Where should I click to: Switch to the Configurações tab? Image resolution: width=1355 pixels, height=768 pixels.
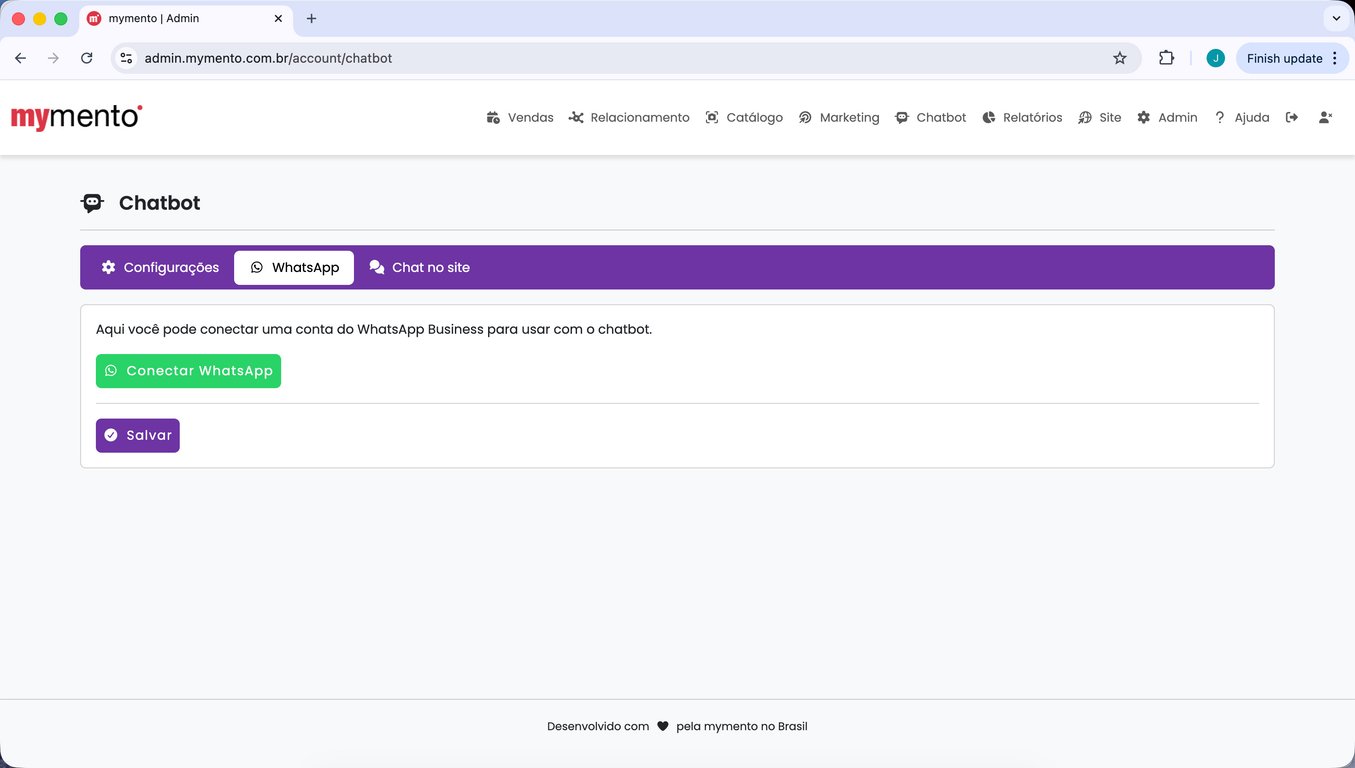[160, 268]
